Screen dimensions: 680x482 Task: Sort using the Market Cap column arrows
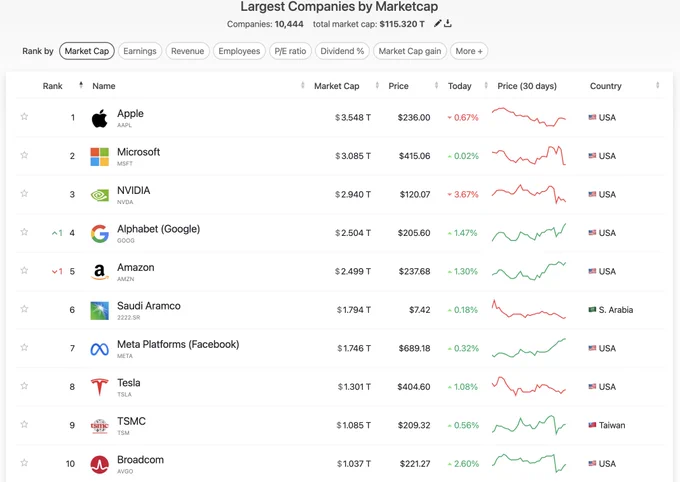tap(377, 85)
